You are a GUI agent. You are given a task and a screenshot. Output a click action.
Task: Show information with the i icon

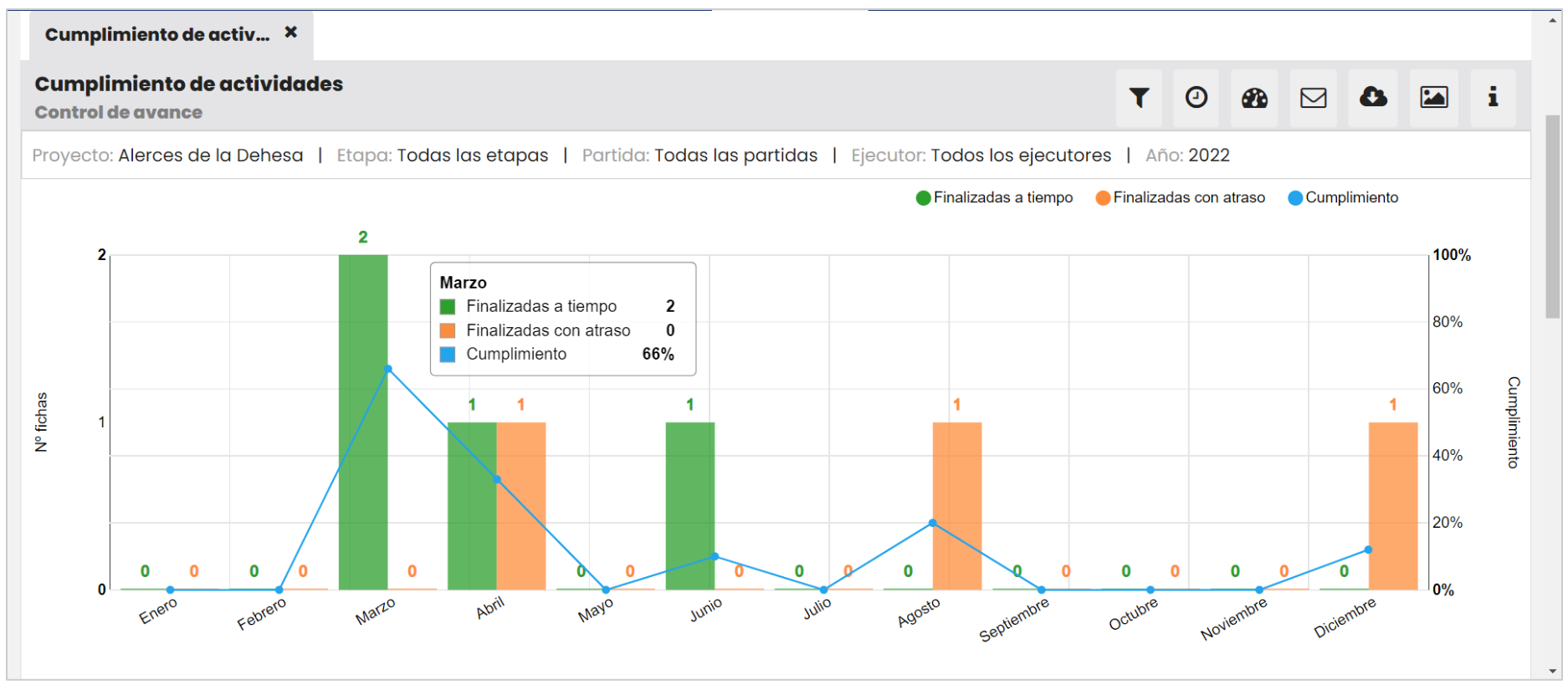pyautogui.click(x=1493, y=98)
